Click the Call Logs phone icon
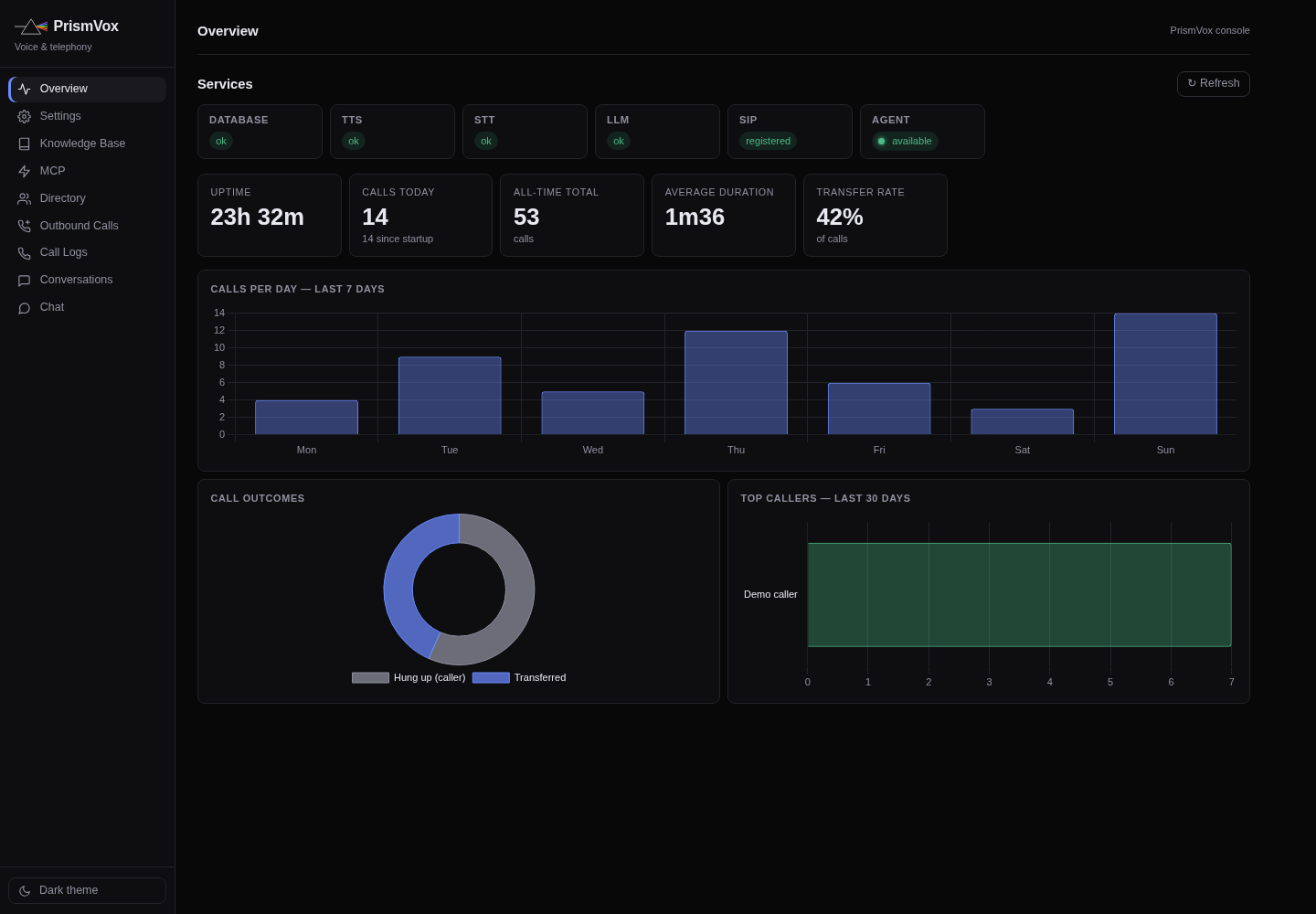Screen dimensions: 1316x914 [24, 252]
